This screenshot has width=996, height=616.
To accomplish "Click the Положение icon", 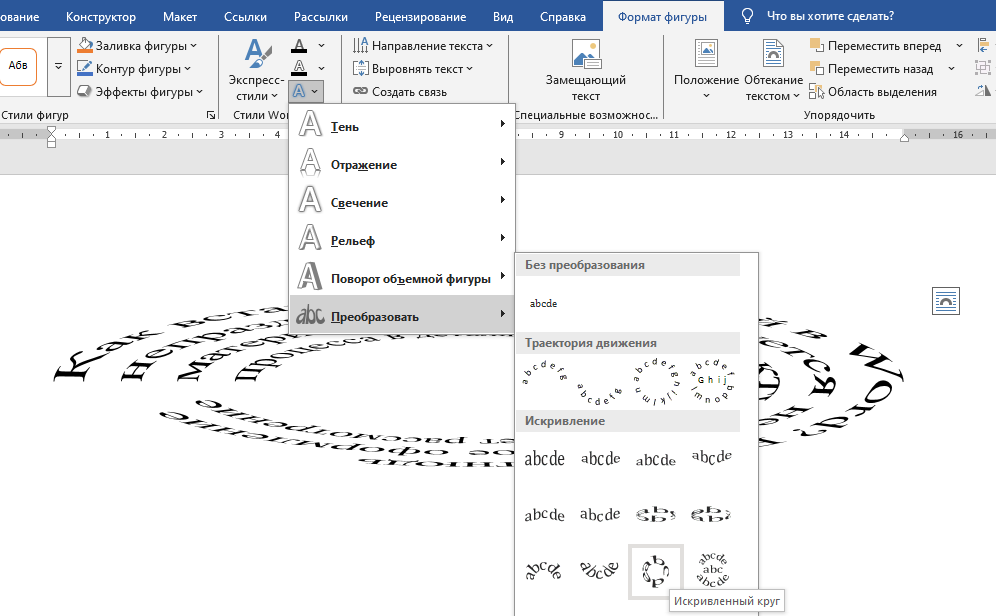I will (704, 67).
